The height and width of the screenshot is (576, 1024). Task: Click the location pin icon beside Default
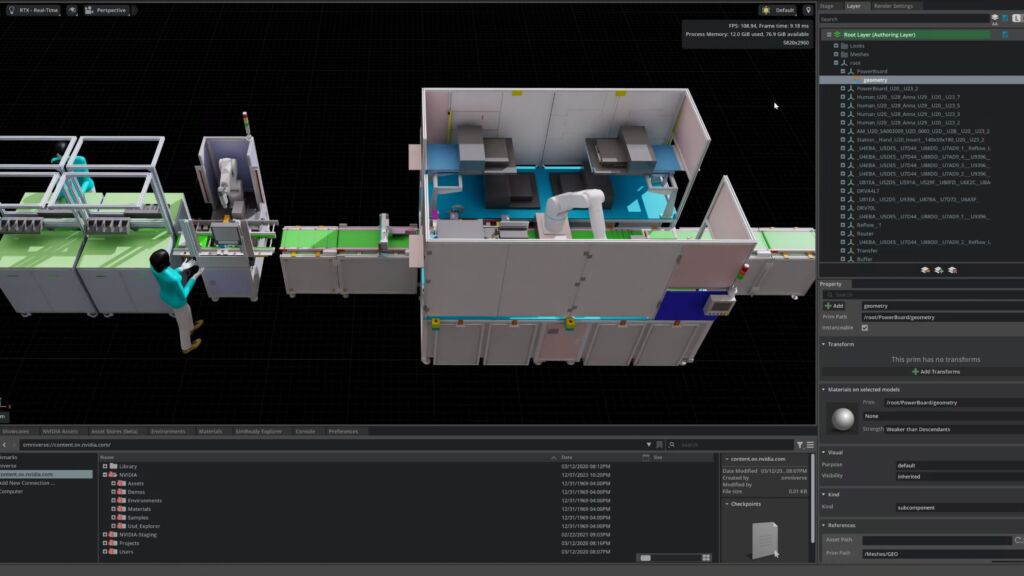(808, 10)
